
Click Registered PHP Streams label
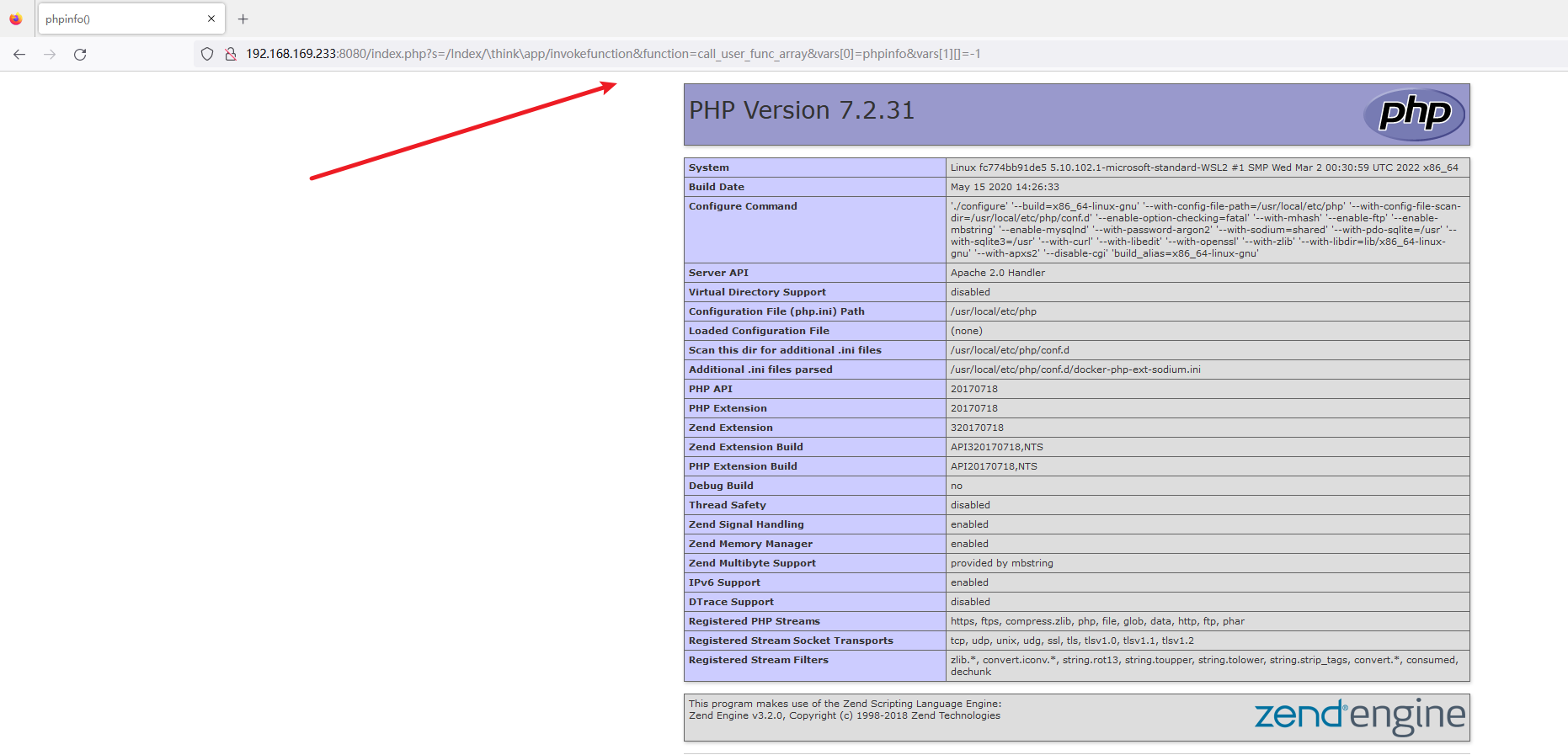[755, 621]
